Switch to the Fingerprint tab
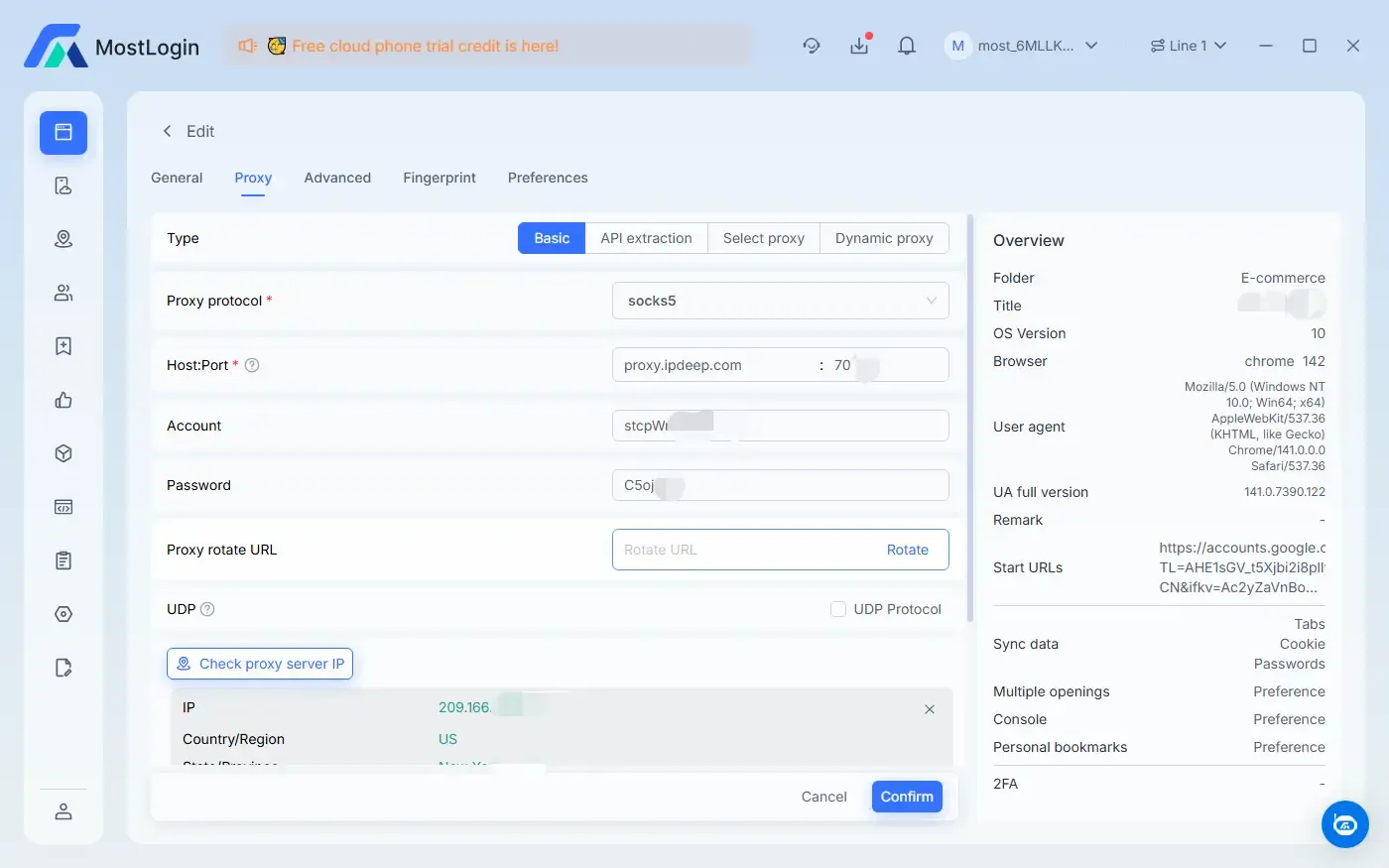This screenshot has width=1389, height=868. coord(439,178)
